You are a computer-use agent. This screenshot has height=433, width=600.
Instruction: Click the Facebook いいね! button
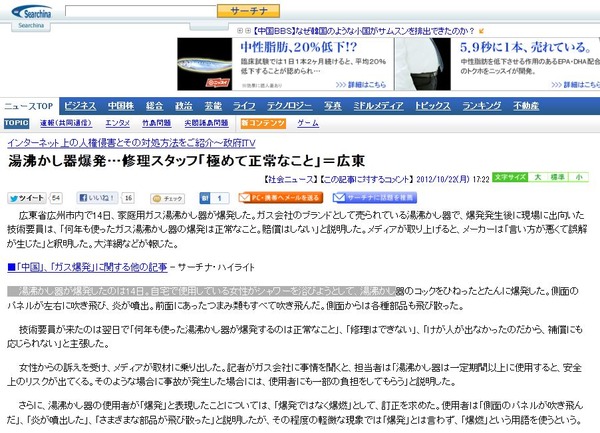97,198
